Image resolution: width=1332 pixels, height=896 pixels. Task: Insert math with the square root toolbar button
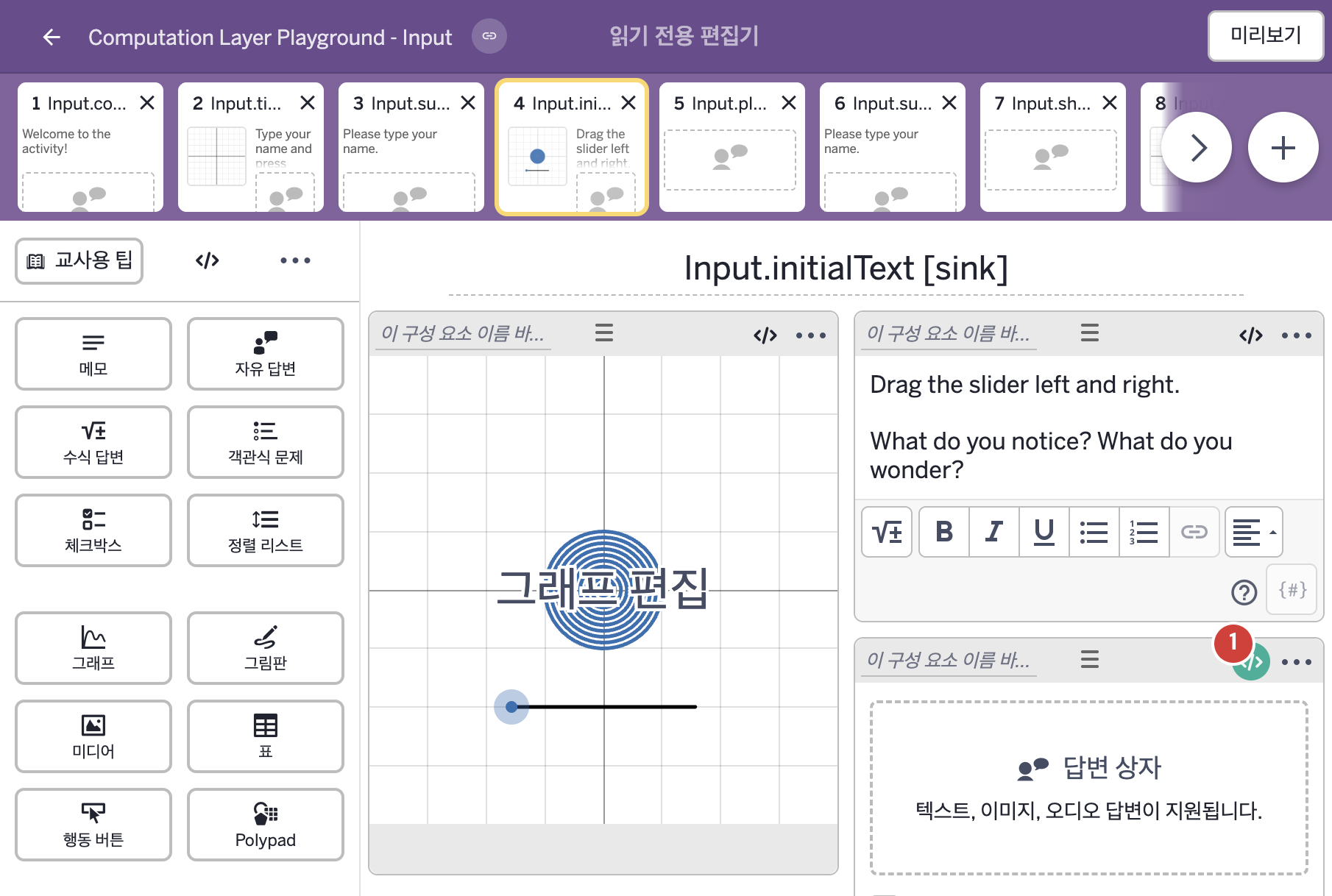point(887,532)
